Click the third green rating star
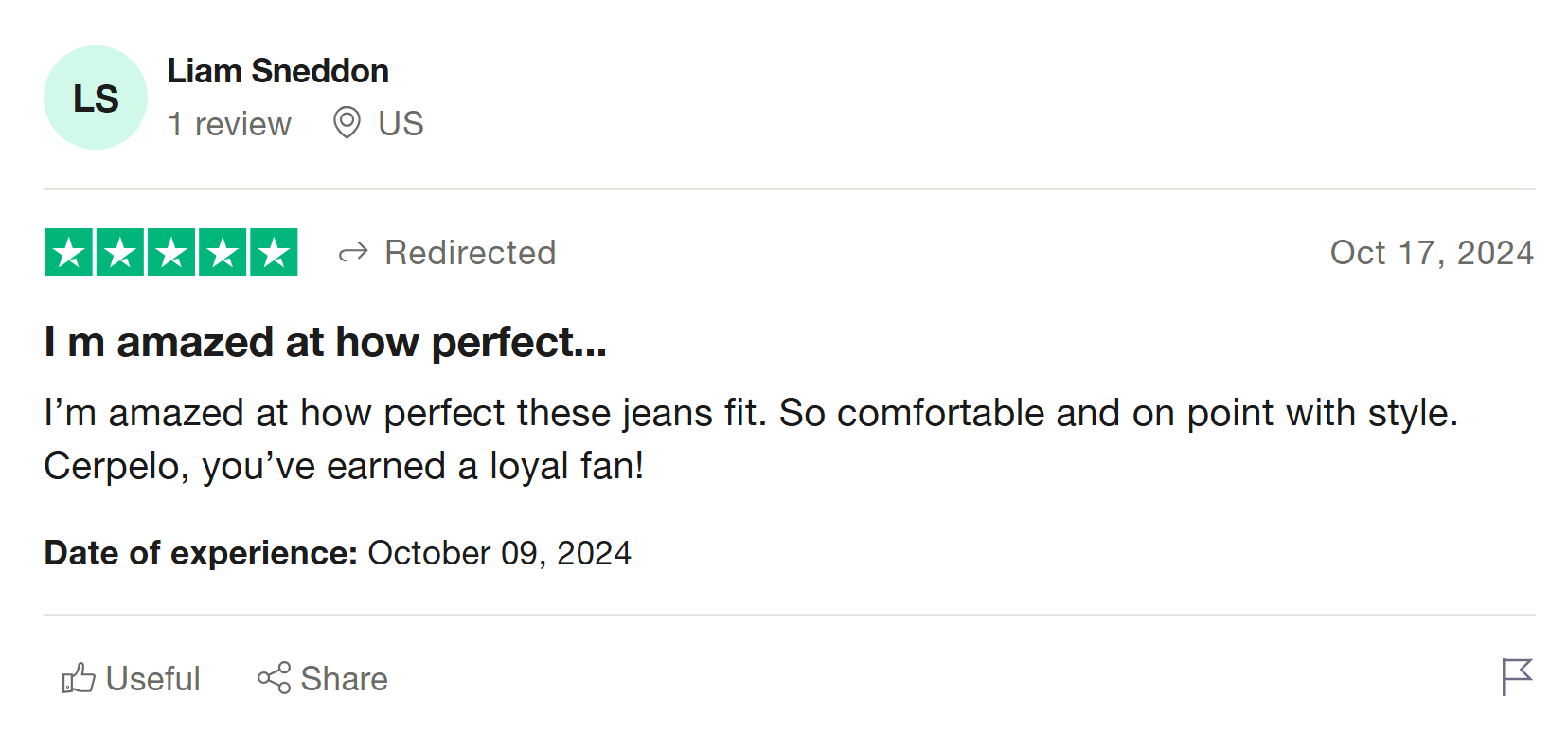 pos(171,252)
